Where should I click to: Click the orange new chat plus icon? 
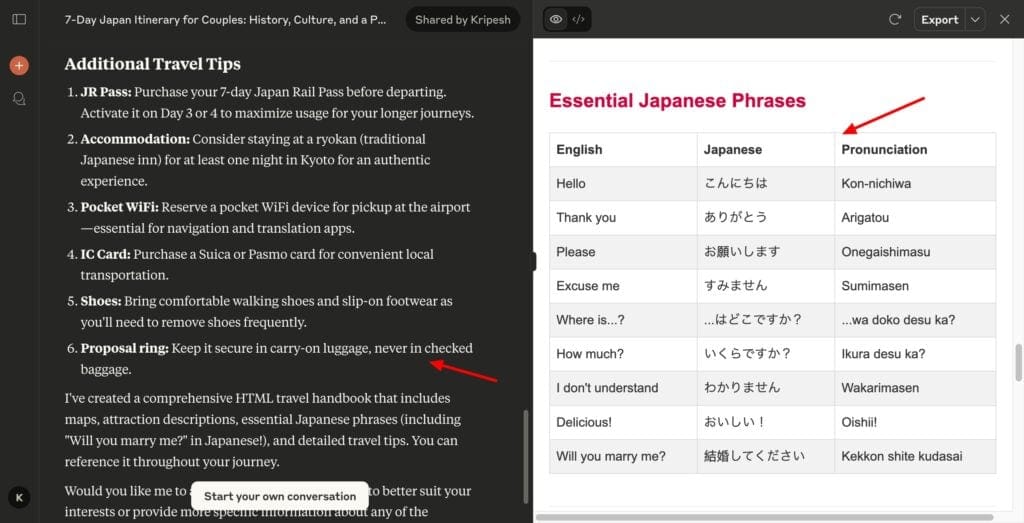coord(19,66)
